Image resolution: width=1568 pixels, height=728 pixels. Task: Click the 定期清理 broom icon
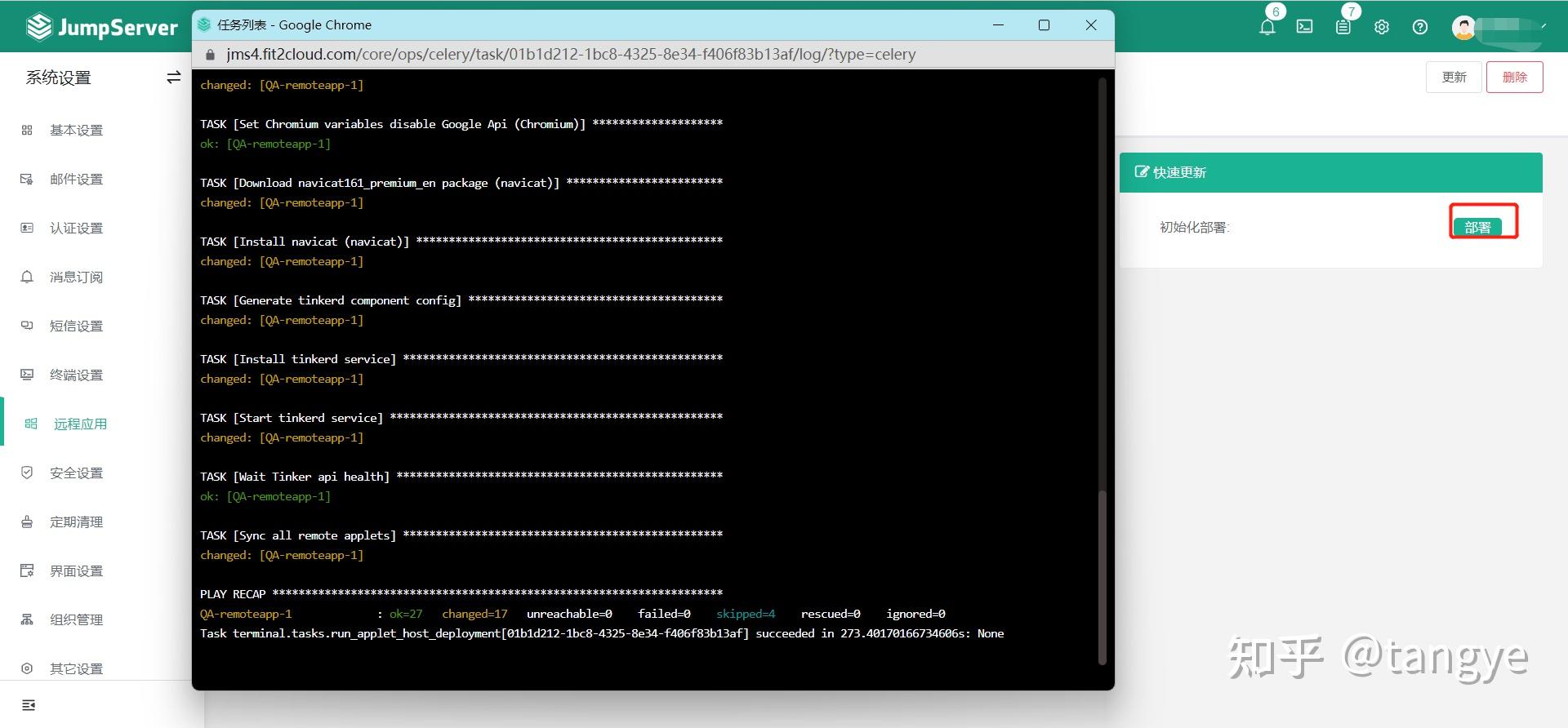pyautogui.click(x=27, y=522)
